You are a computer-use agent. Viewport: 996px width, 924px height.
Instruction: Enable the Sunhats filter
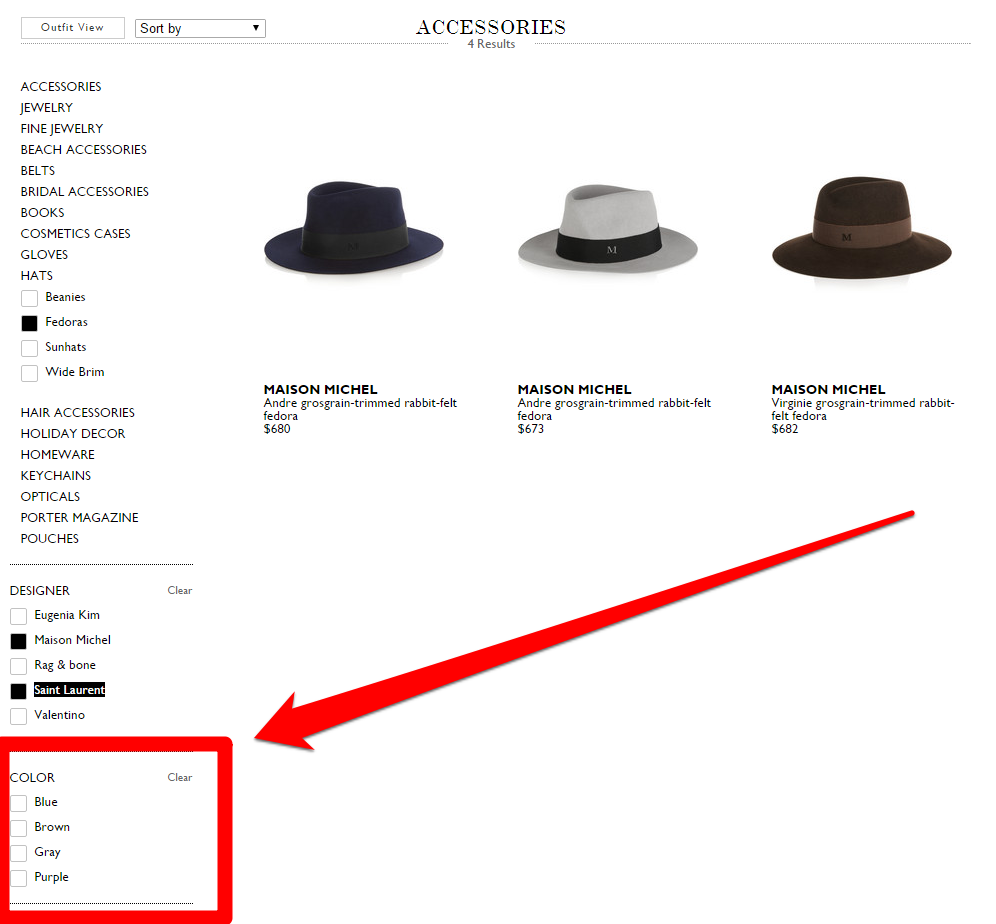point(29,348)
